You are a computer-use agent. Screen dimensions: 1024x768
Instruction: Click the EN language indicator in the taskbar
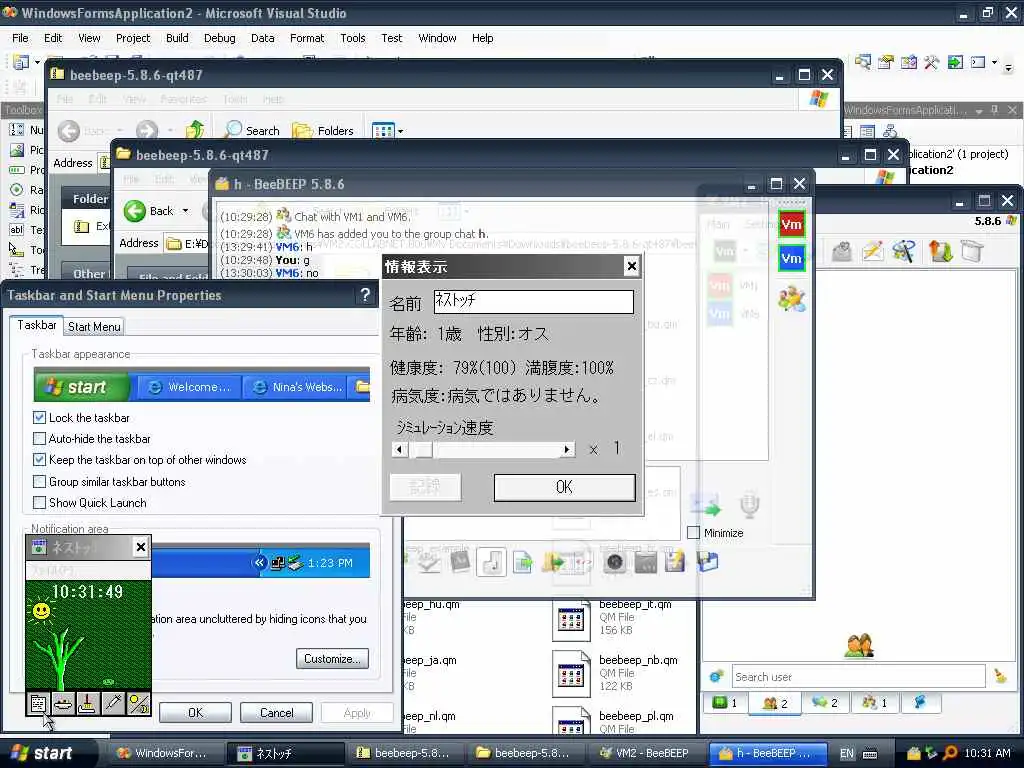tap(846, 753)
